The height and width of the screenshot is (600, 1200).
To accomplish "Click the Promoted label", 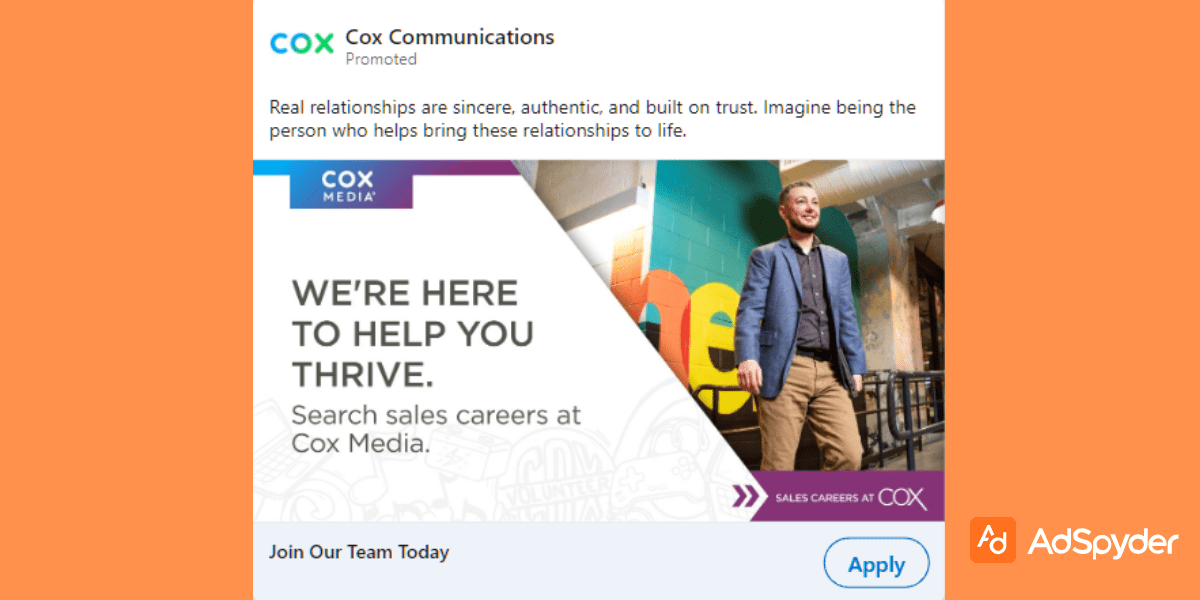I will 381,60.
